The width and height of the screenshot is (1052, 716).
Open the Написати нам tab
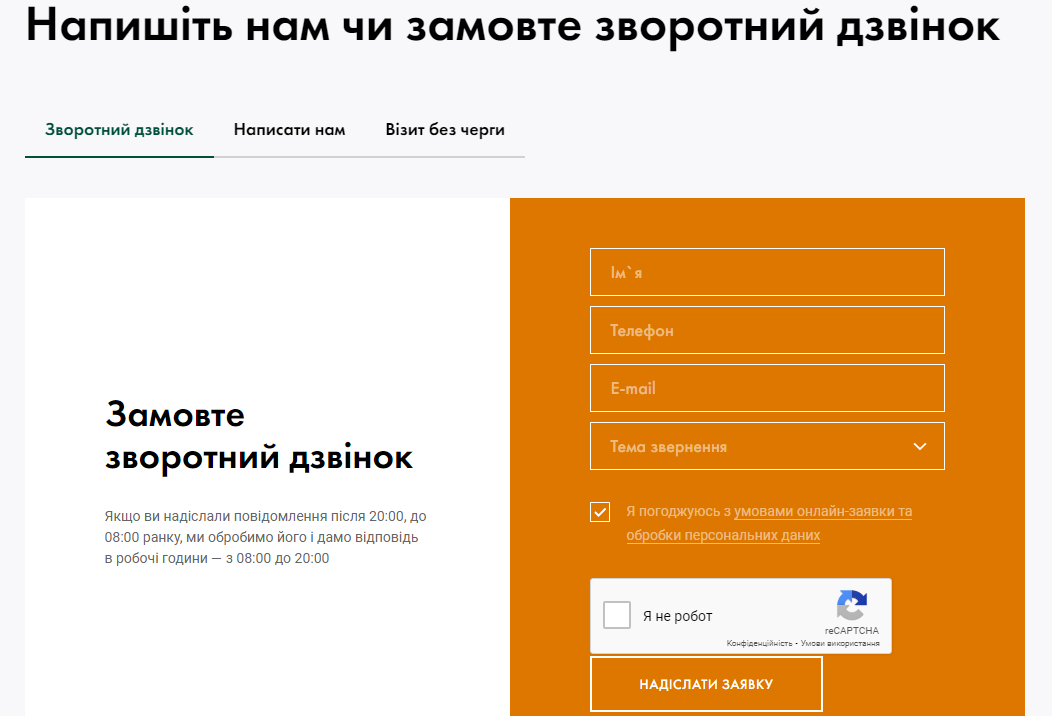(289, 130)
